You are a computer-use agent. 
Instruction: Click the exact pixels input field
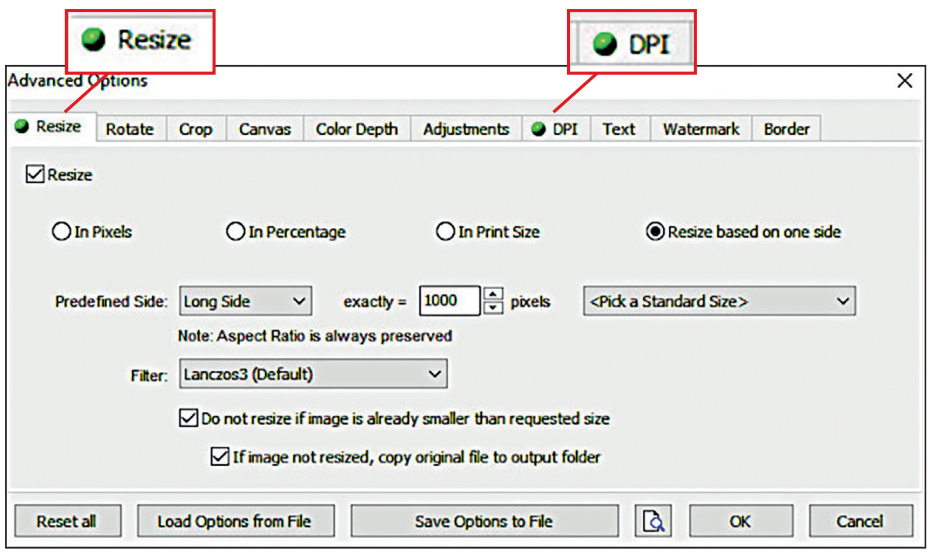[x=449, y=301]
